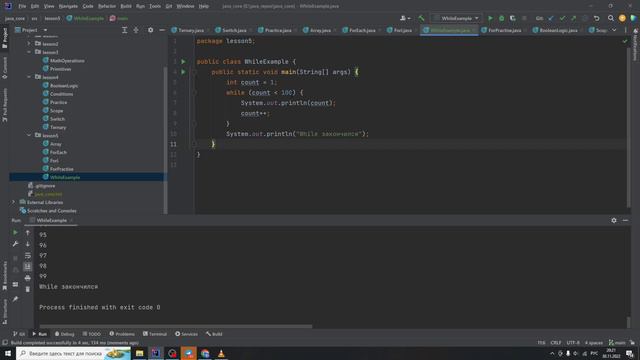Open Chrome from the taskbar
The height and width of the screenshot is (360, 640).
pyautogui.click(x=205, y=353)
